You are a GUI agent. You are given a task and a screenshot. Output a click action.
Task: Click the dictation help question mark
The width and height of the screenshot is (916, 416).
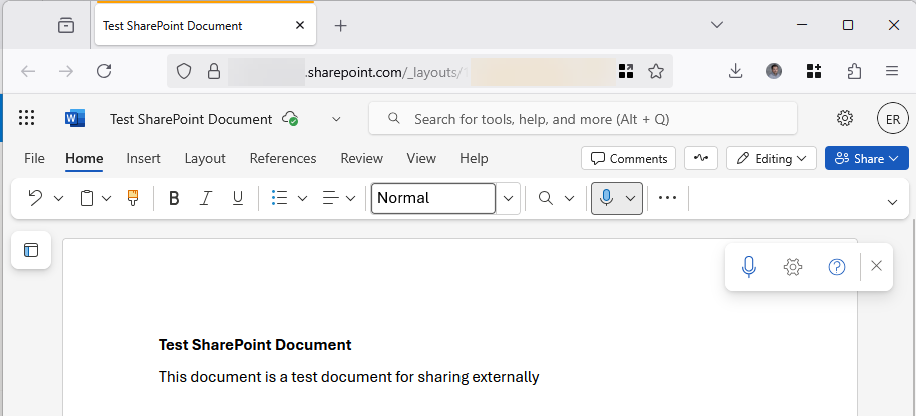[x=837, y=266]
